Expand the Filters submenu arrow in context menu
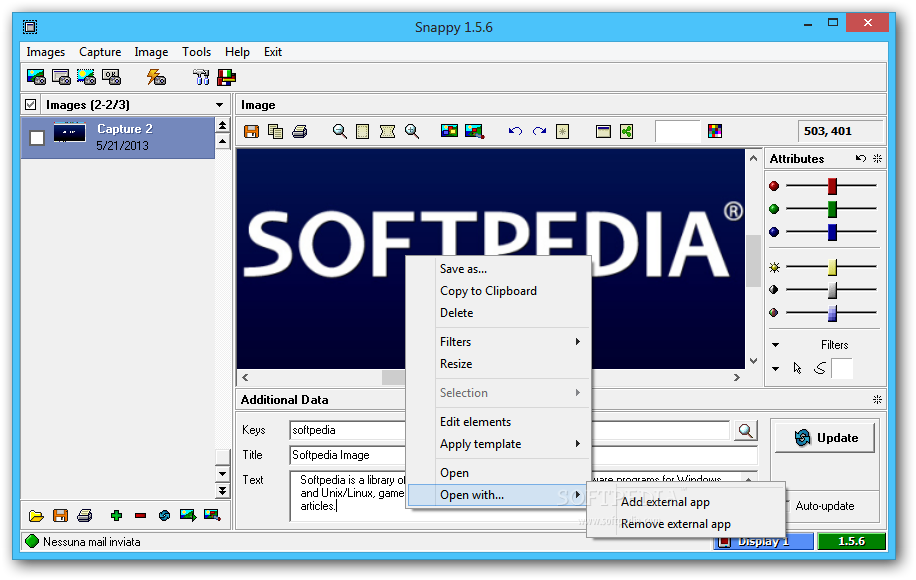 [x=577, y=342]
